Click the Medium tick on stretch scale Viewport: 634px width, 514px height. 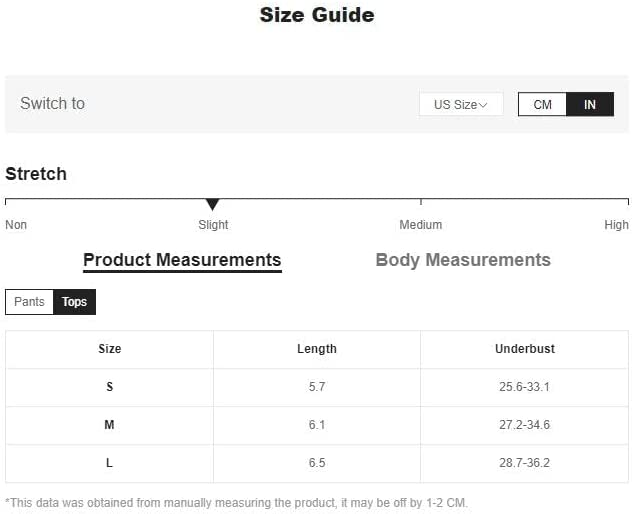(x=421, y=201)
